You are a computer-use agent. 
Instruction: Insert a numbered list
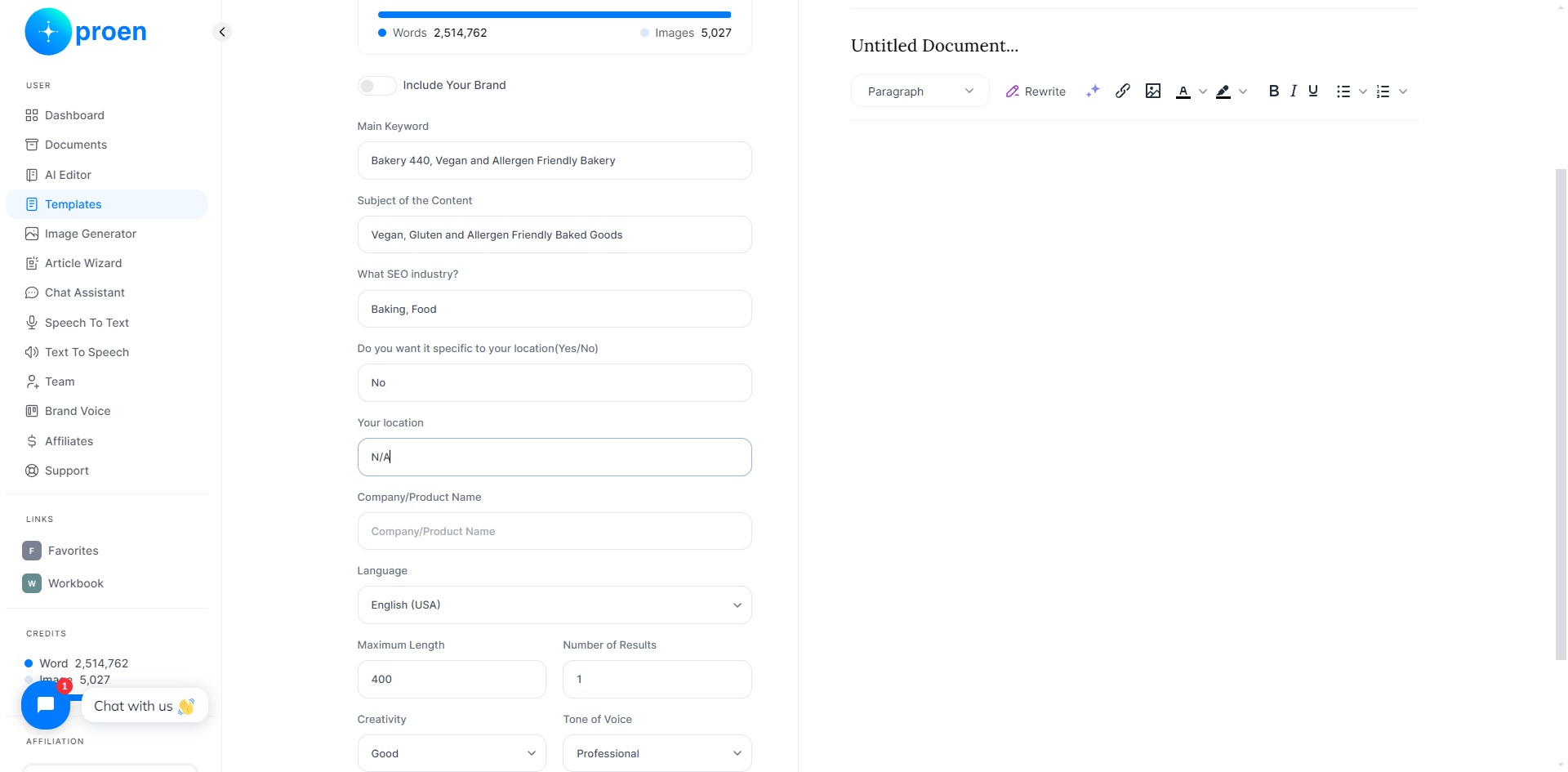tap(1383, 91)
